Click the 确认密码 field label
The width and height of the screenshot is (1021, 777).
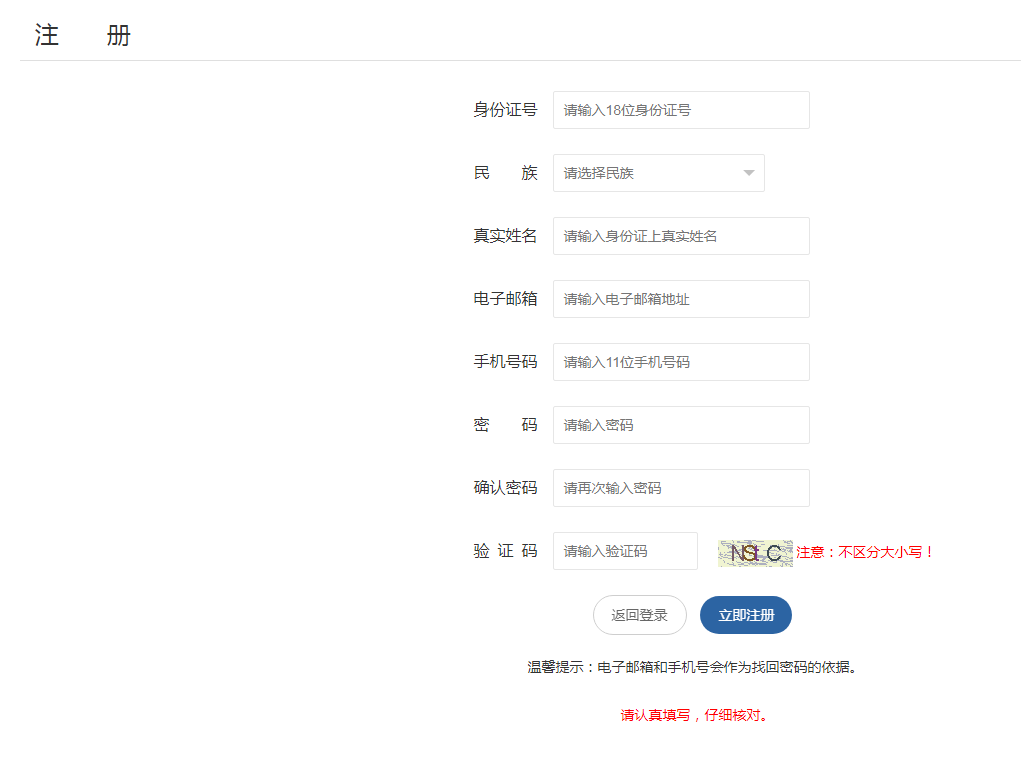click(x=505, y=488)
